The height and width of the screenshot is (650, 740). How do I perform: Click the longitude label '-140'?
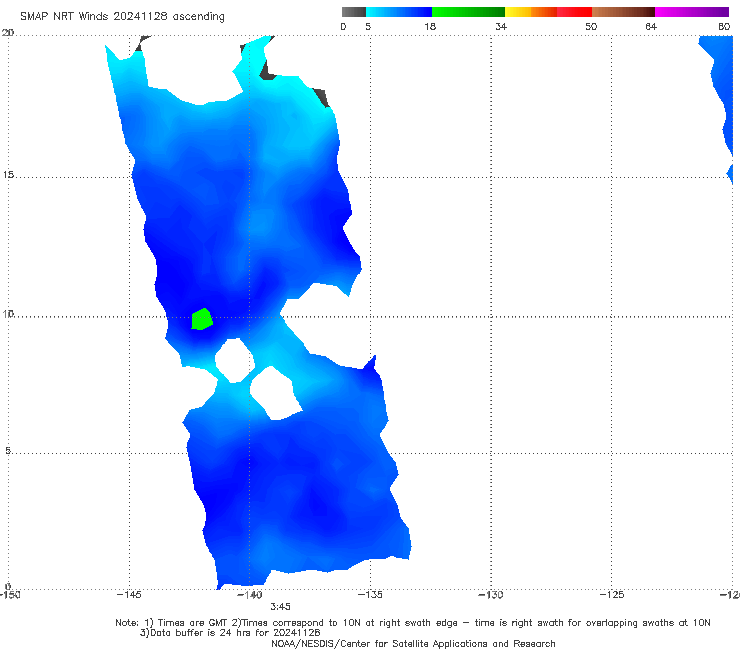(x=249, y=595)
